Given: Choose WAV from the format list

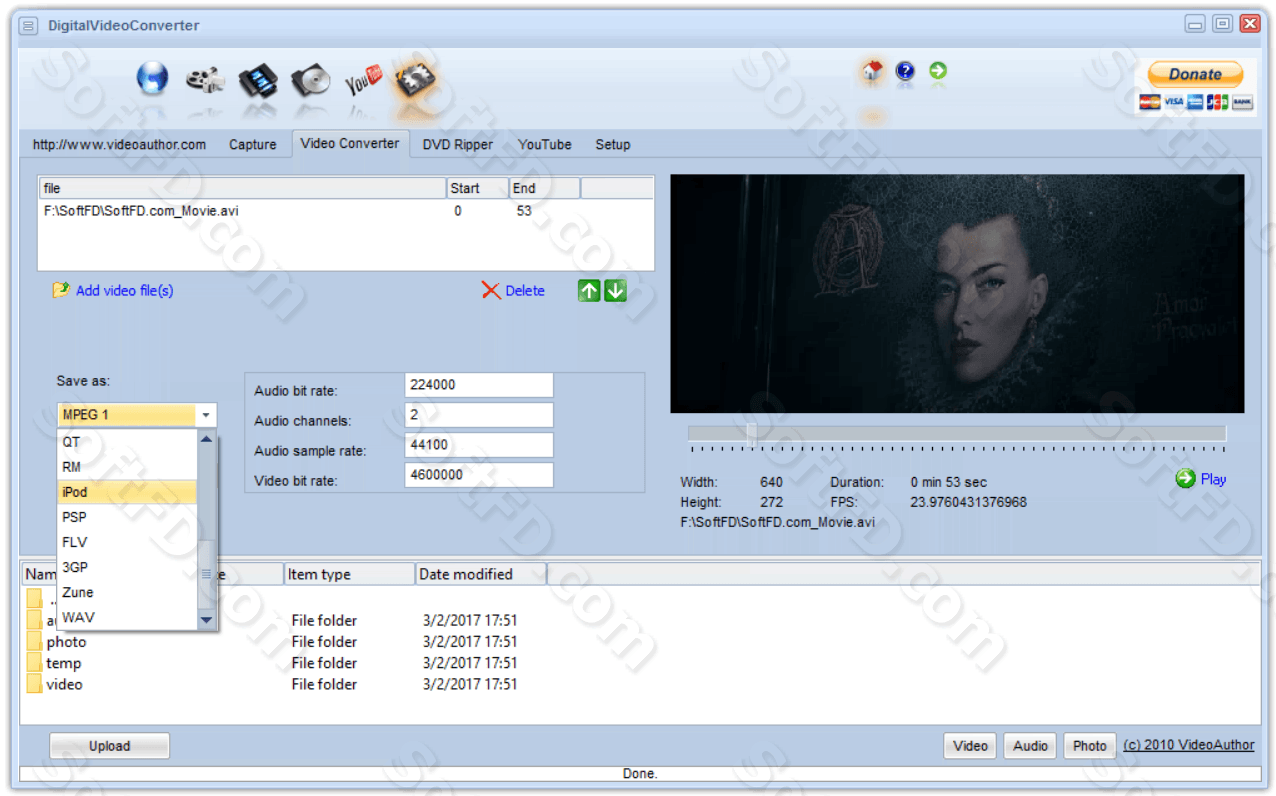Looking at the screenshot, I should [x=127, y=617].
